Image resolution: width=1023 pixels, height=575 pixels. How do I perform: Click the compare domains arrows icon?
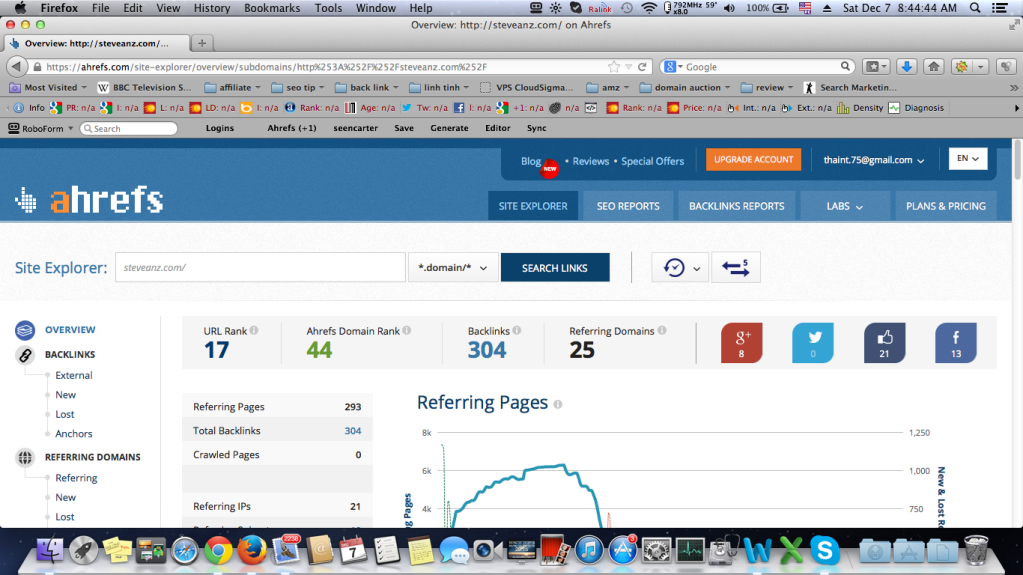point(736,268)
